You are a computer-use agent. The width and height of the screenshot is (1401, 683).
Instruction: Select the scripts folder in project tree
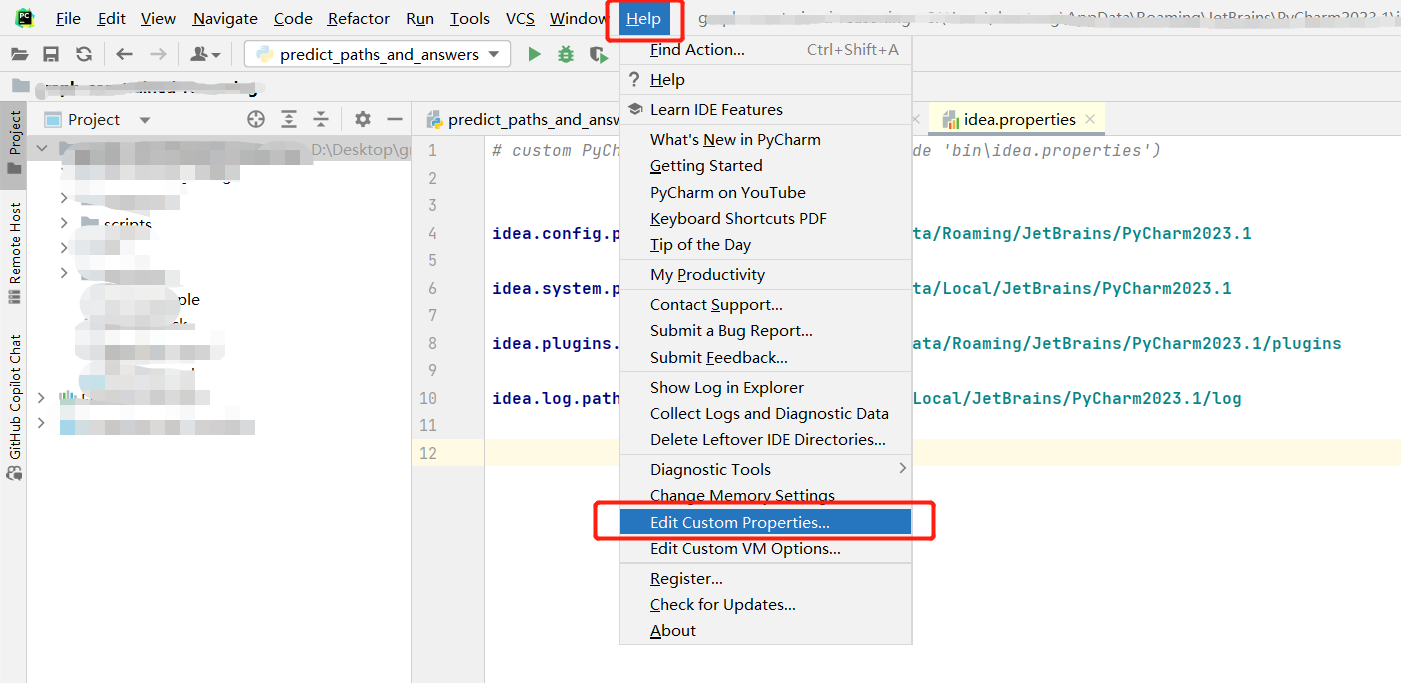click(x=128, y=224)
